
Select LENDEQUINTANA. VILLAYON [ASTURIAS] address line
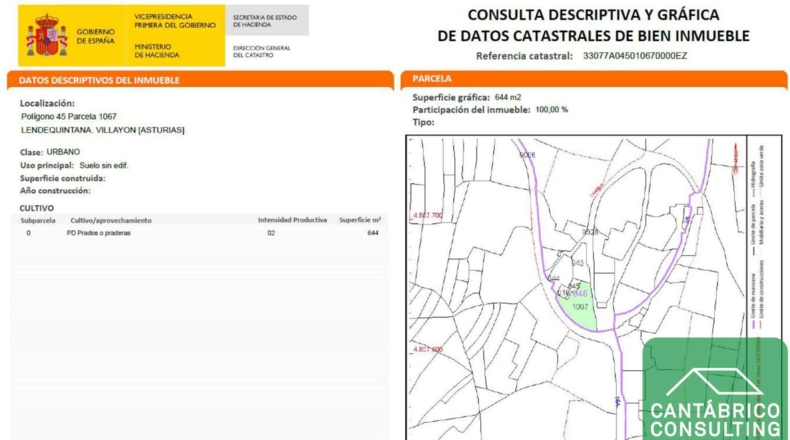click(x=103, y=130)
